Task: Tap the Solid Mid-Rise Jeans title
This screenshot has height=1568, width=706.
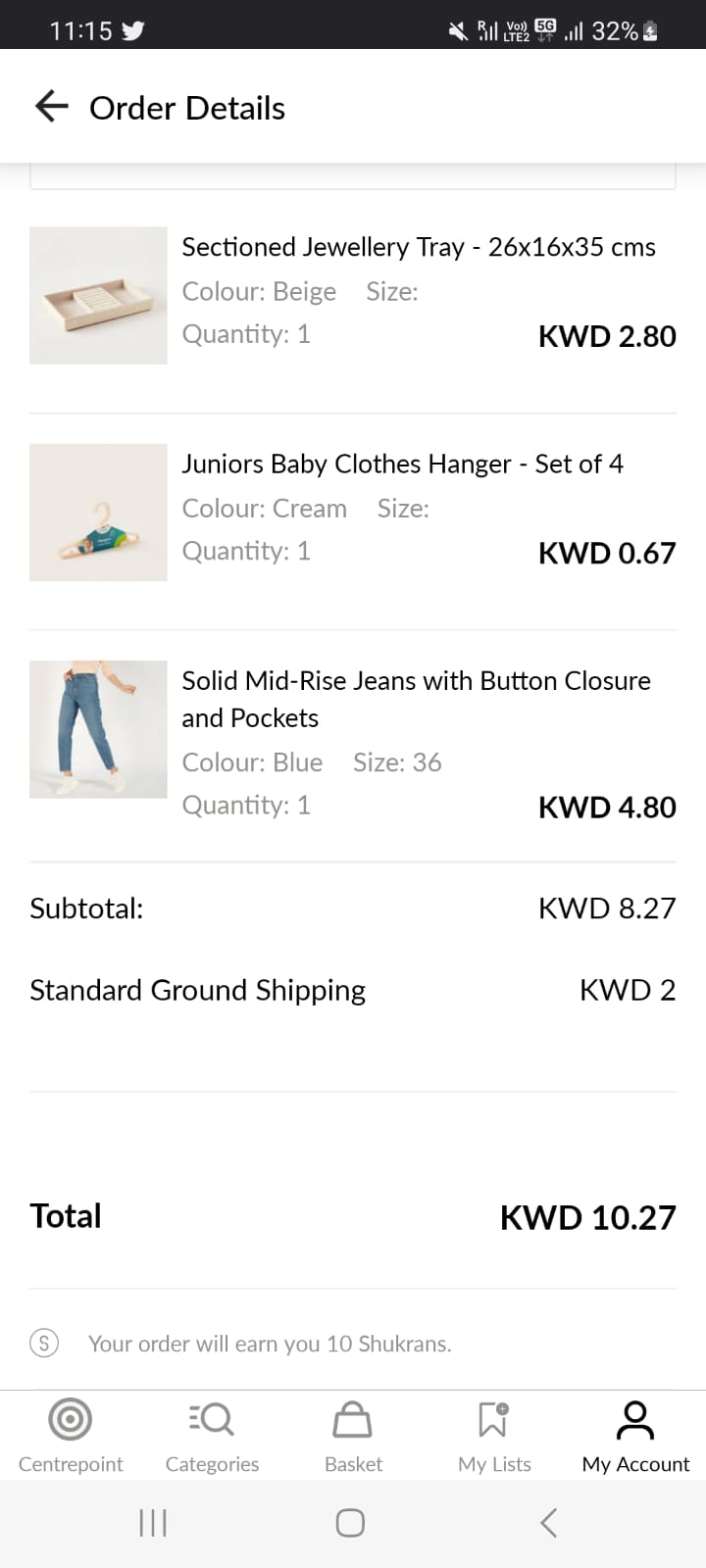Action: pyautogui.click(x=416, y=699)
